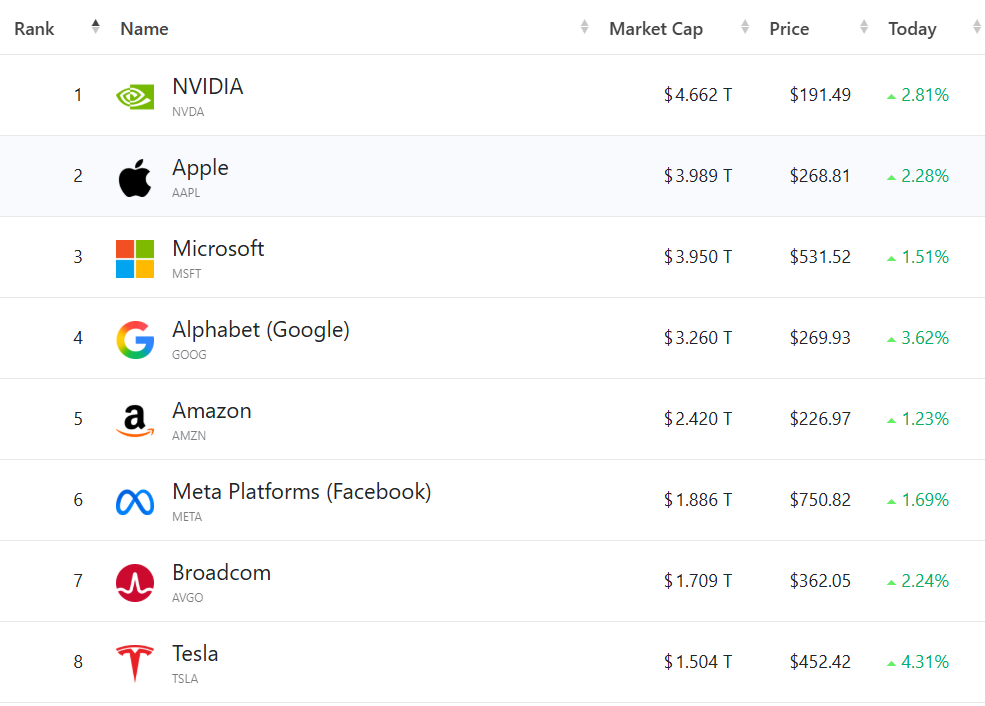Click Apple's $3.989 T market cap
The height and width of the screenshot is (706, 985).
698,176
